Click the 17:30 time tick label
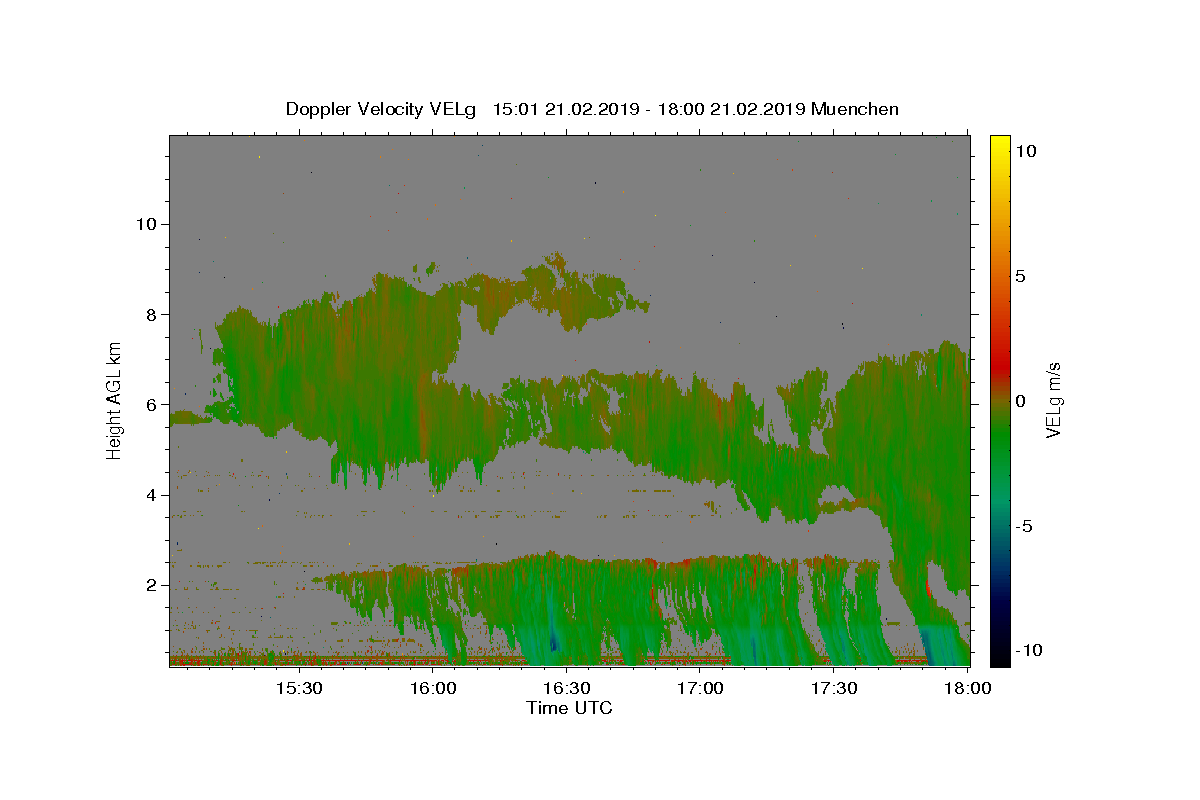1200x800 pixels. pos(834,689)
